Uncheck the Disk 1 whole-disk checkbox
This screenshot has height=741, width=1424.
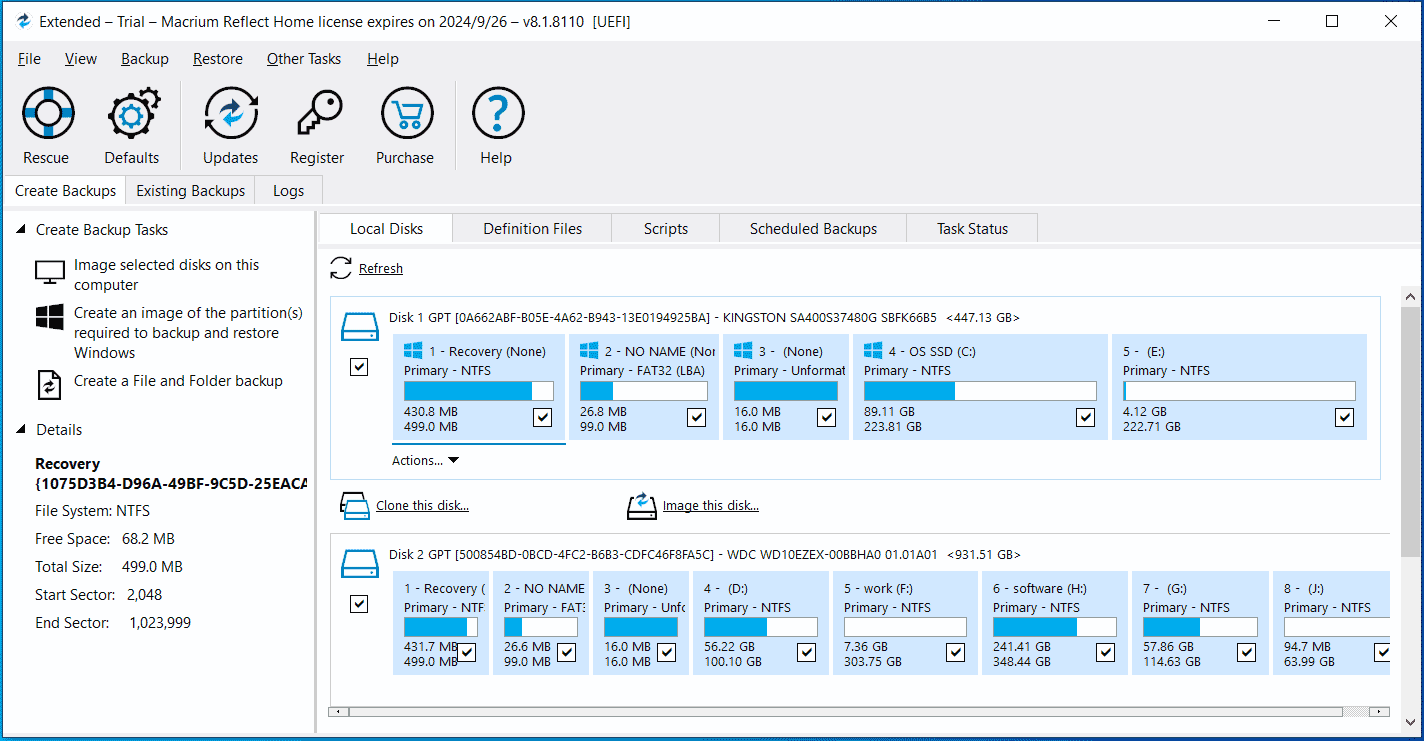pyautogui.click(x=359, y=367)
